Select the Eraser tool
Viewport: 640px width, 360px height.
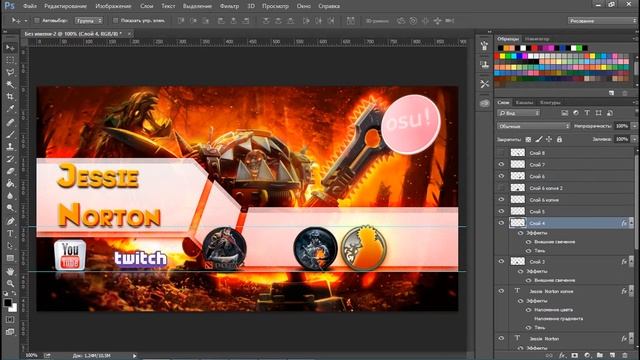click(10, 171)
